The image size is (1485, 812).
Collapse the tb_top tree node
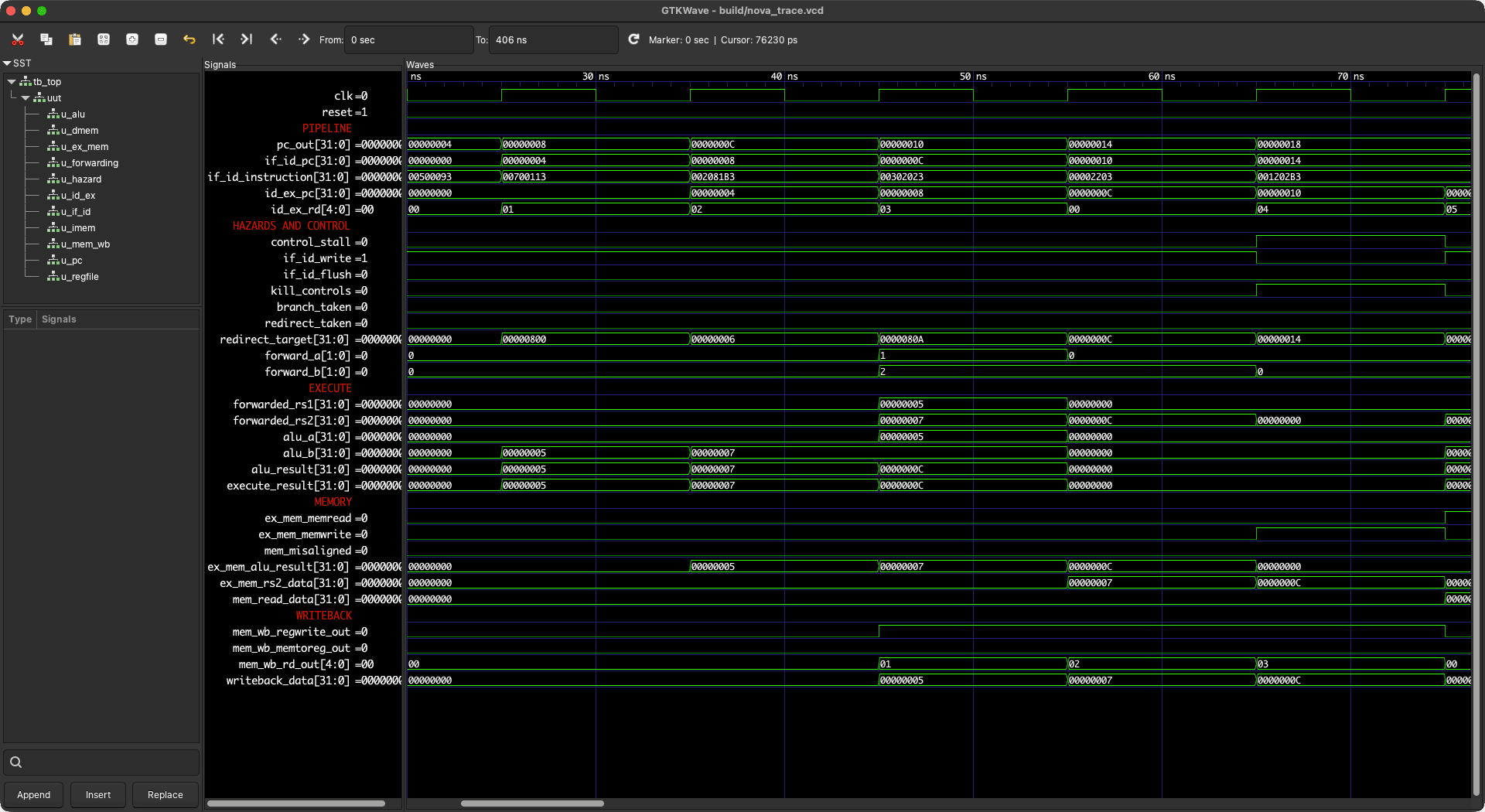(12, 81)
